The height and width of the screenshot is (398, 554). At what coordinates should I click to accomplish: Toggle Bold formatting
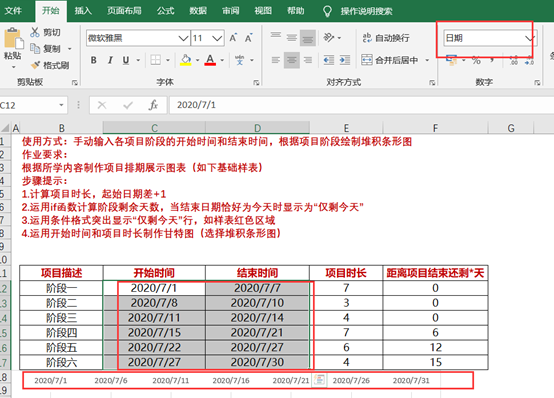(94, 60)
